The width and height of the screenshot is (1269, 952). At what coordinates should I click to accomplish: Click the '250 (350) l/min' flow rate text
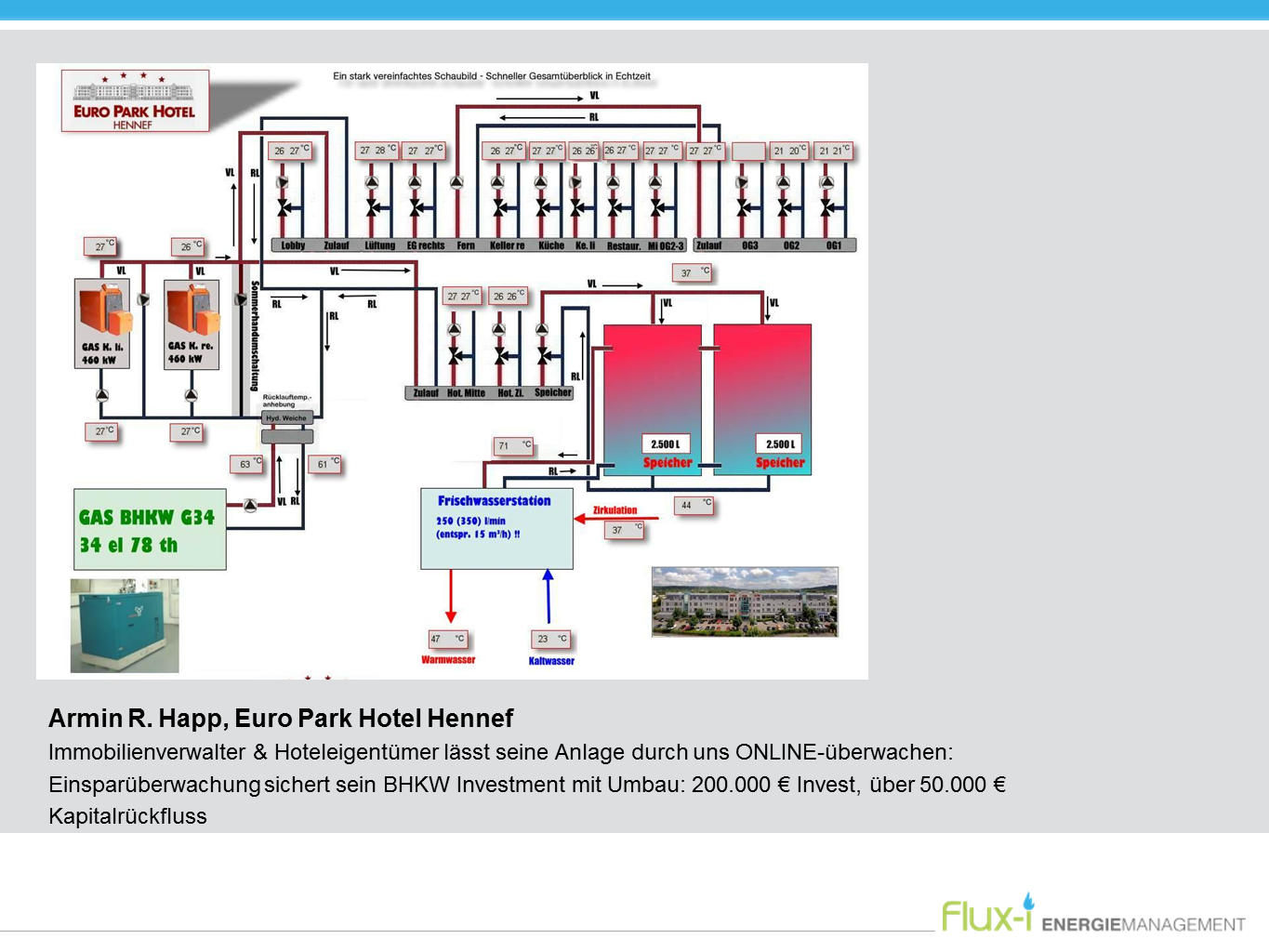(471, 522)
